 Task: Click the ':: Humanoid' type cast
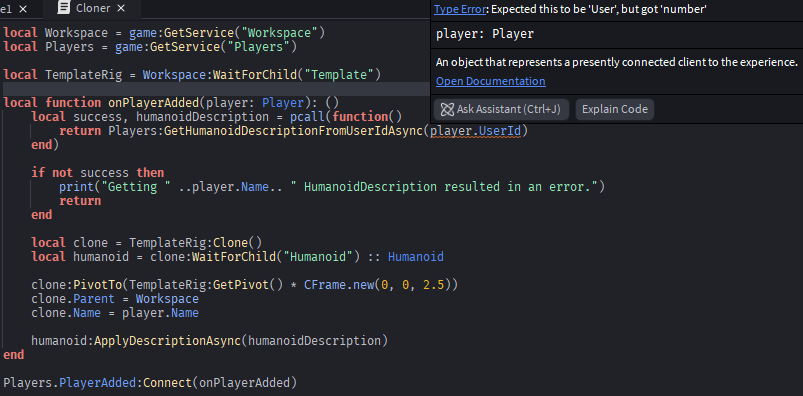pos(406,257)
